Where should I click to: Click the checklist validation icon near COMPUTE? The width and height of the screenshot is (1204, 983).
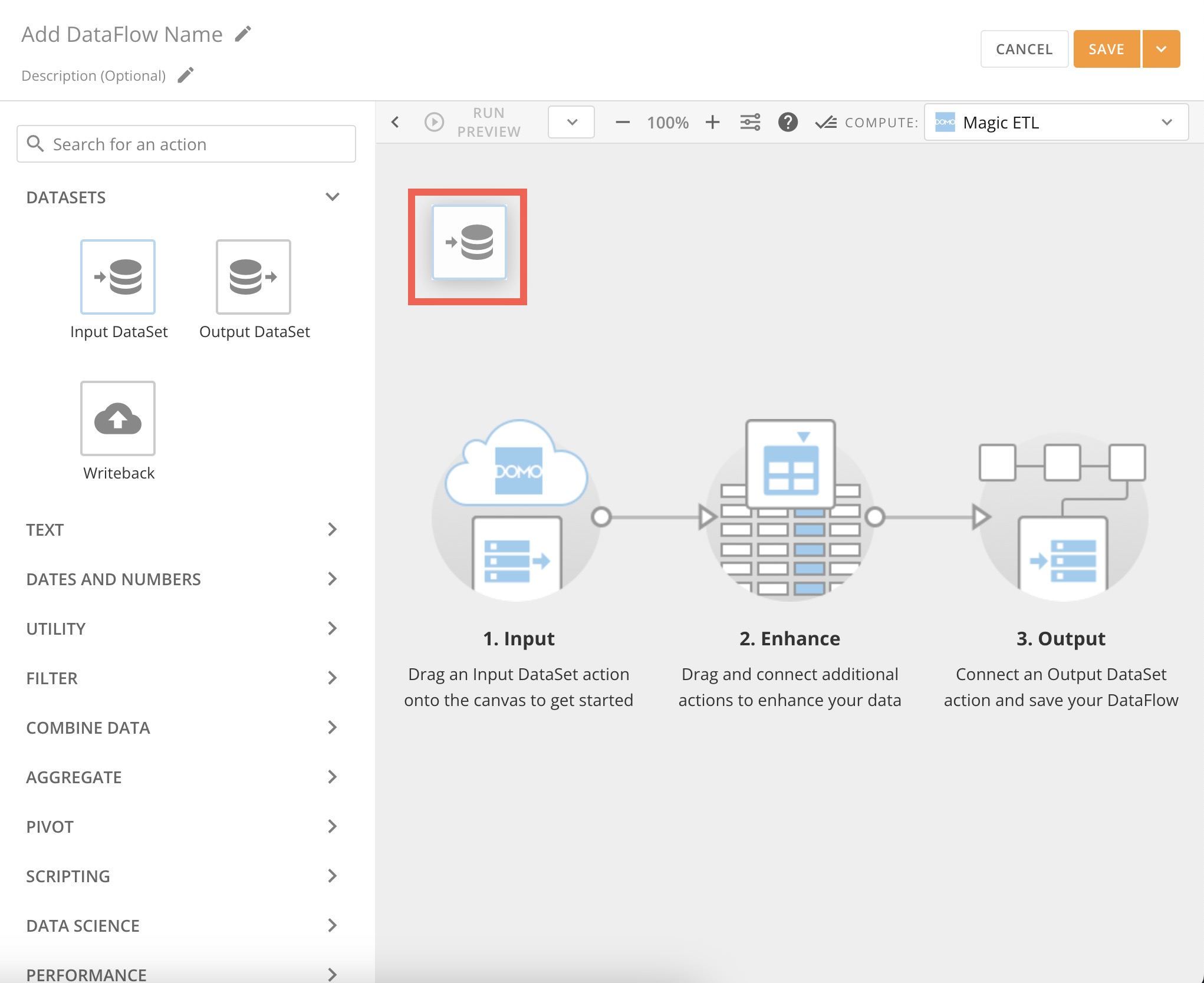coord(825,122)
